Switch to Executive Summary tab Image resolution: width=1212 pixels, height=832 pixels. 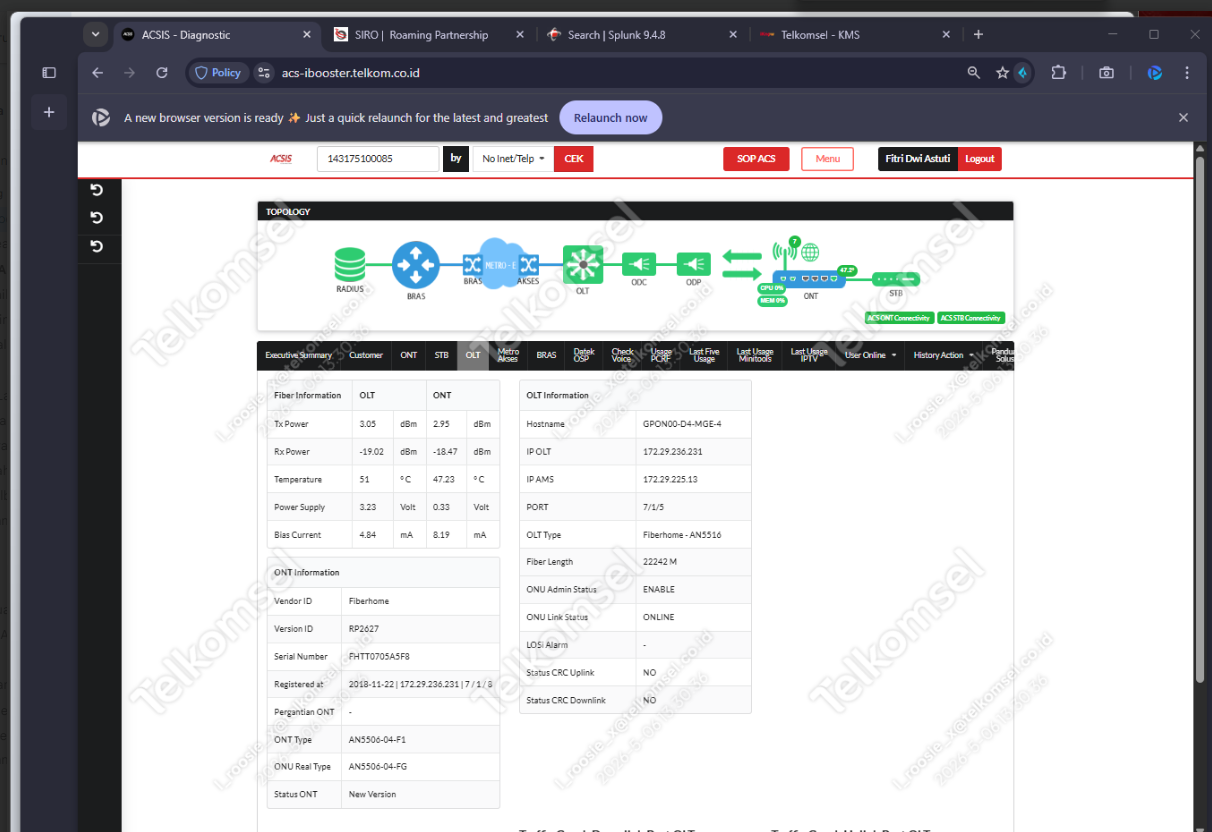[x=298, y=355]
